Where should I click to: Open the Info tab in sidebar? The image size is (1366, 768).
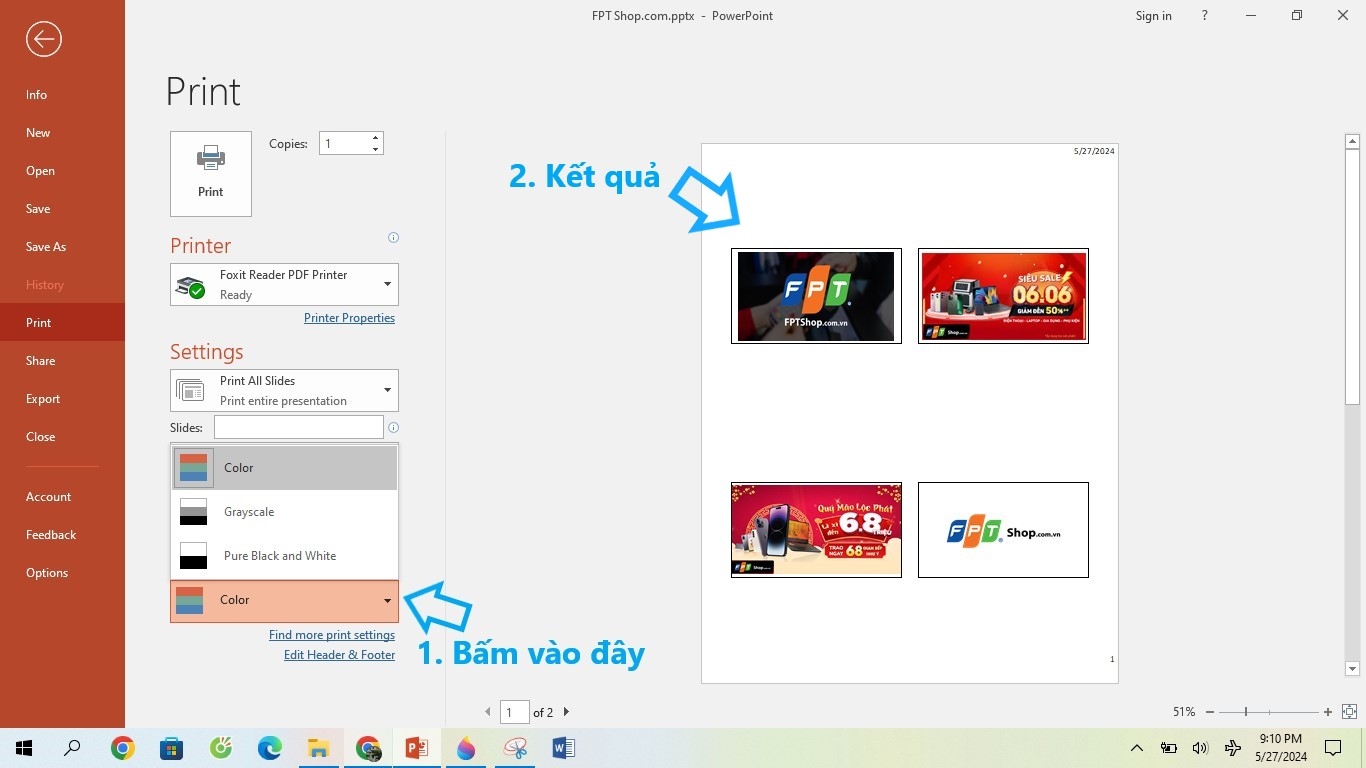point(62,95)
